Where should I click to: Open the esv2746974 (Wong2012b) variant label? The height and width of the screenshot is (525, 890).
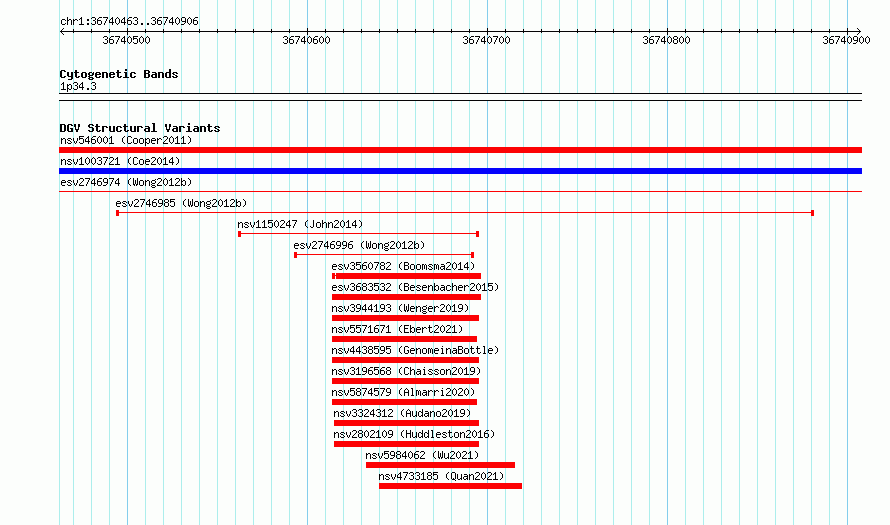click(x=126, y=182)
